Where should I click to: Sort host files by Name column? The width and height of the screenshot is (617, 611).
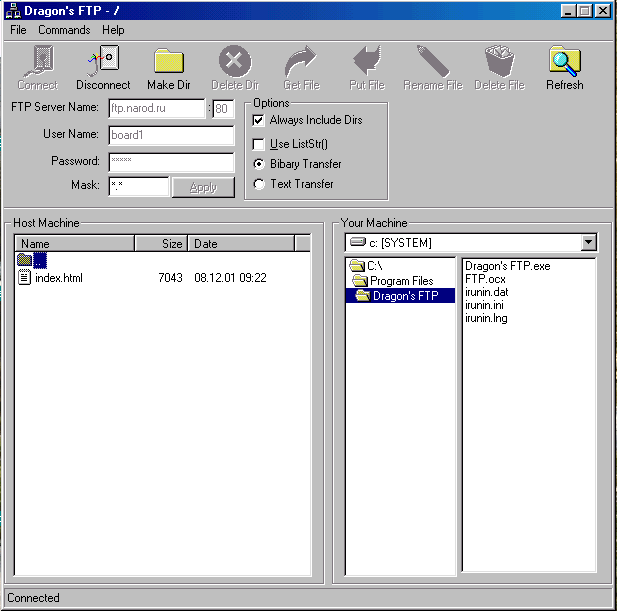point(74,244)
